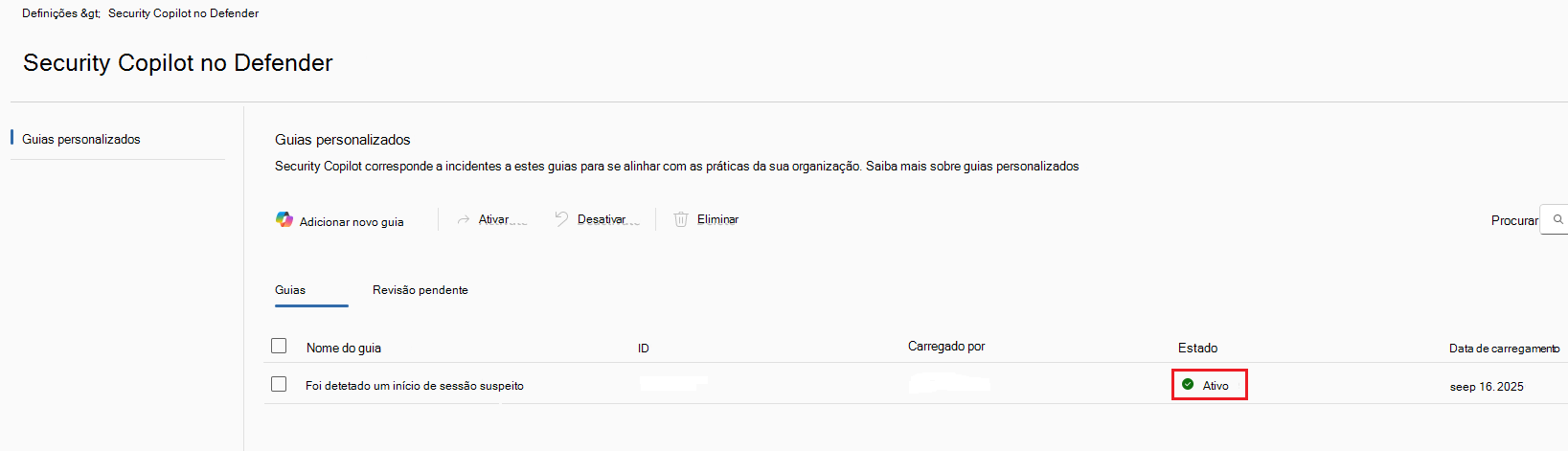Tick checkbox for suspicious sign-in guide row
1568x451 pixels.
coord(279,384)
